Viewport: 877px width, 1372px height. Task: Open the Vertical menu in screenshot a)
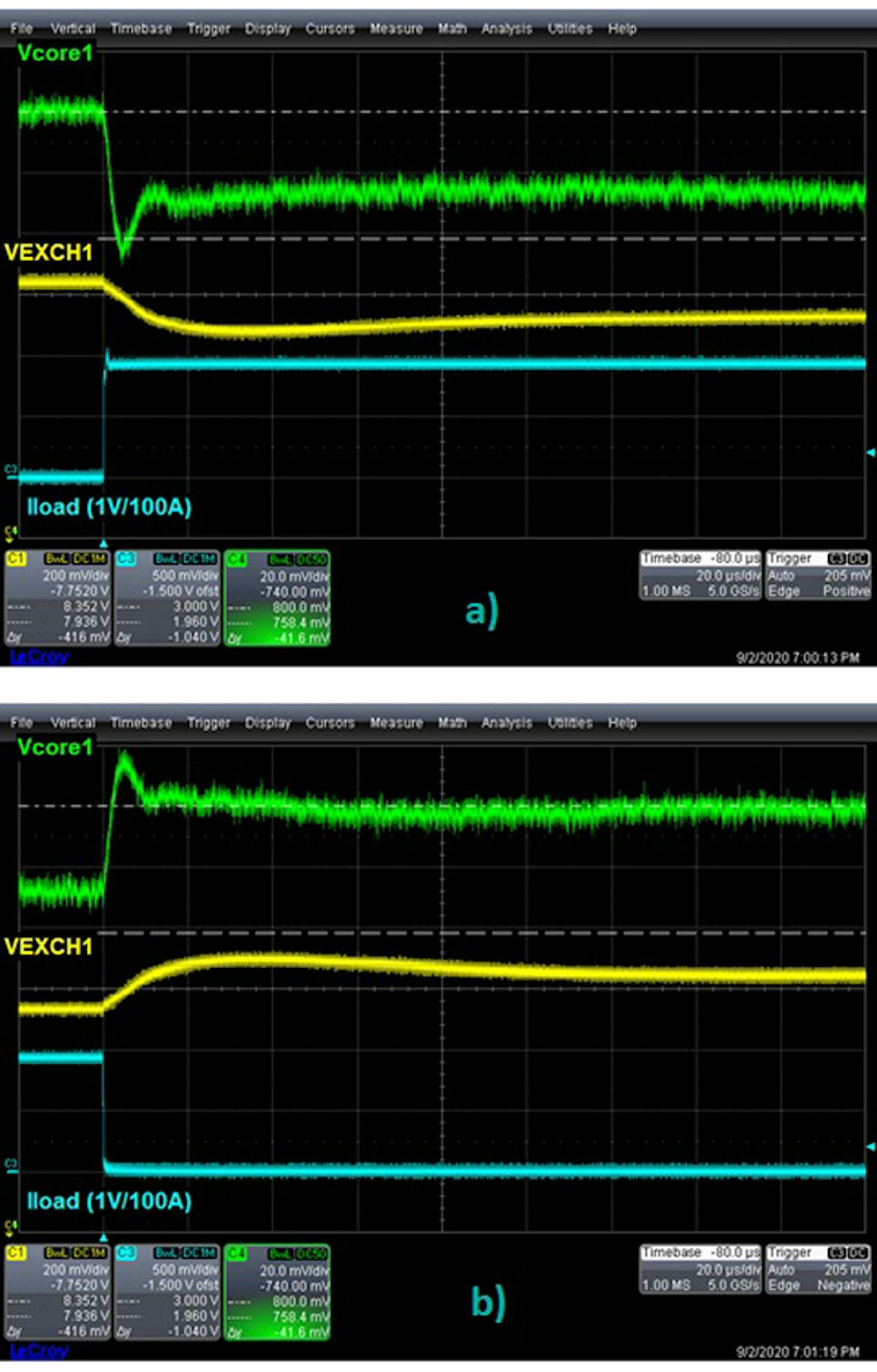click(x=72, y=28)
